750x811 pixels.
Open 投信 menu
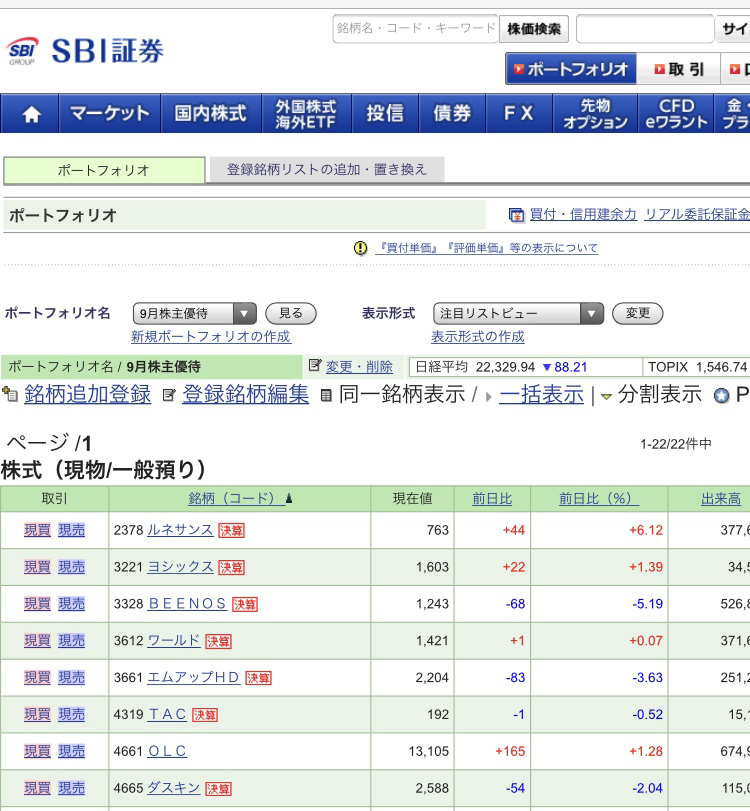coord(385,113)
